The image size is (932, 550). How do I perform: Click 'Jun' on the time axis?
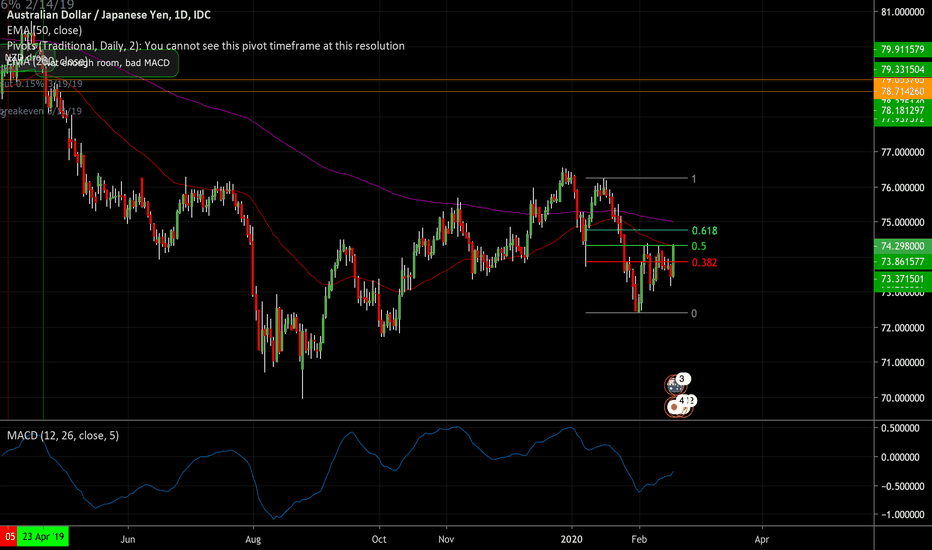tap(128, 539)
